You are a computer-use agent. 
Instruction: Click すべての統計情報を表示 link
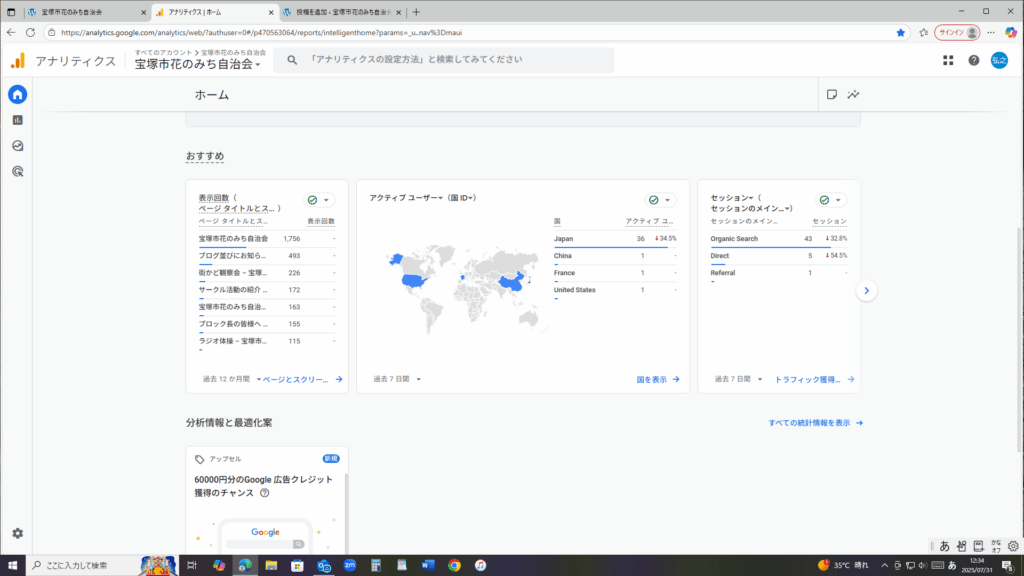(x=816, y=423)
